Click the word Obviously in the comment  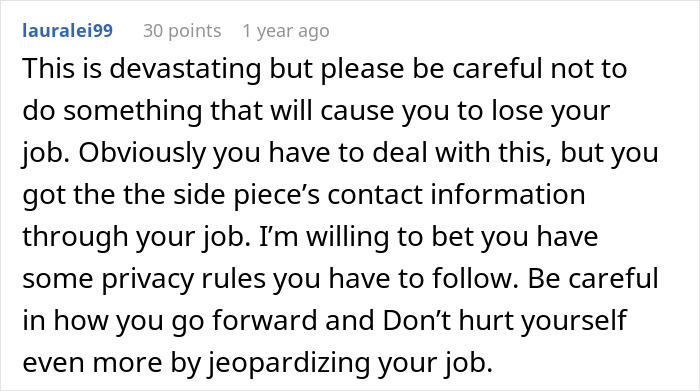point(142,153)
